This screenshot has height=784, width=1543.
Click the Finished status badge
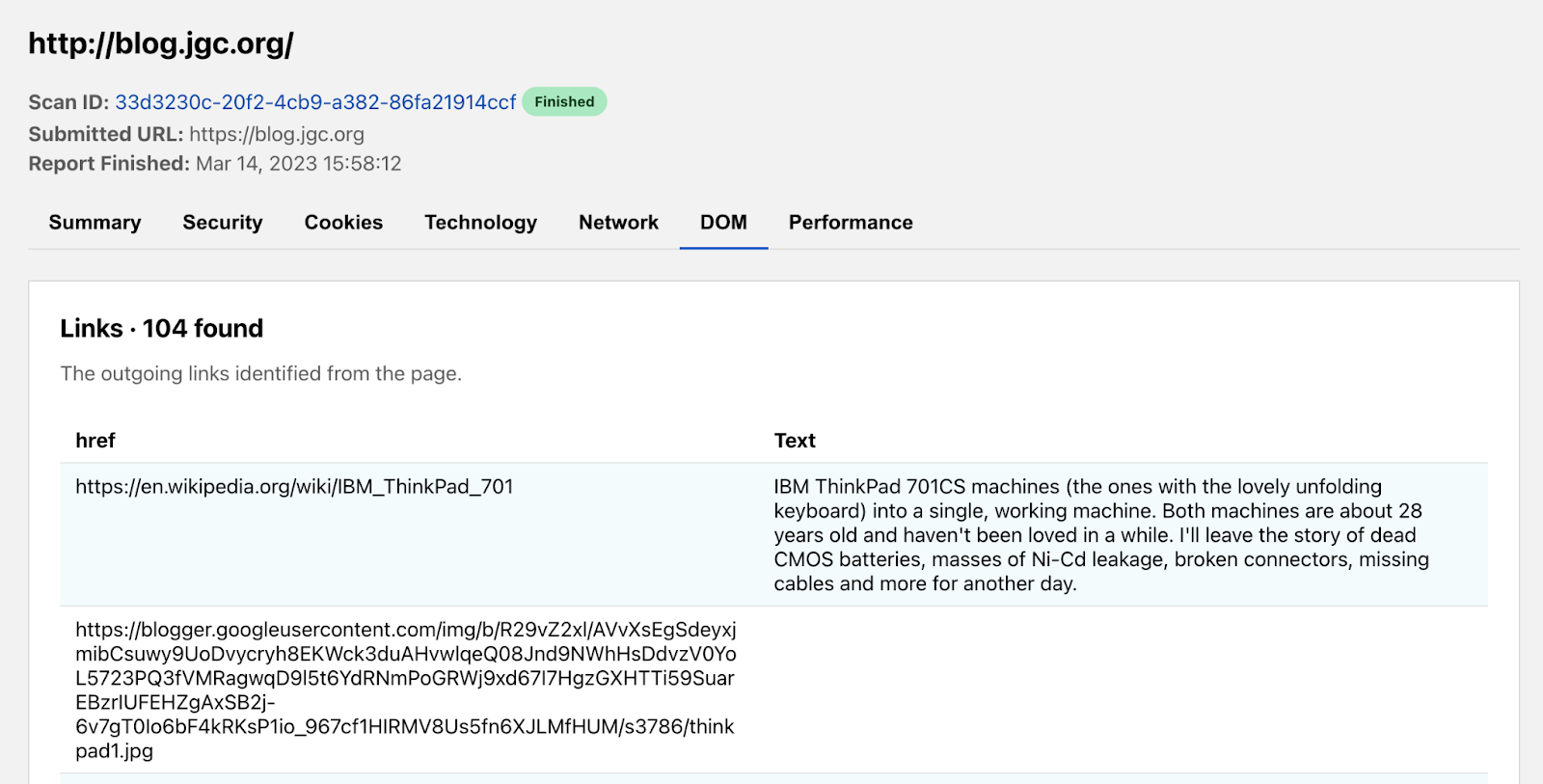tap(564, 102)
